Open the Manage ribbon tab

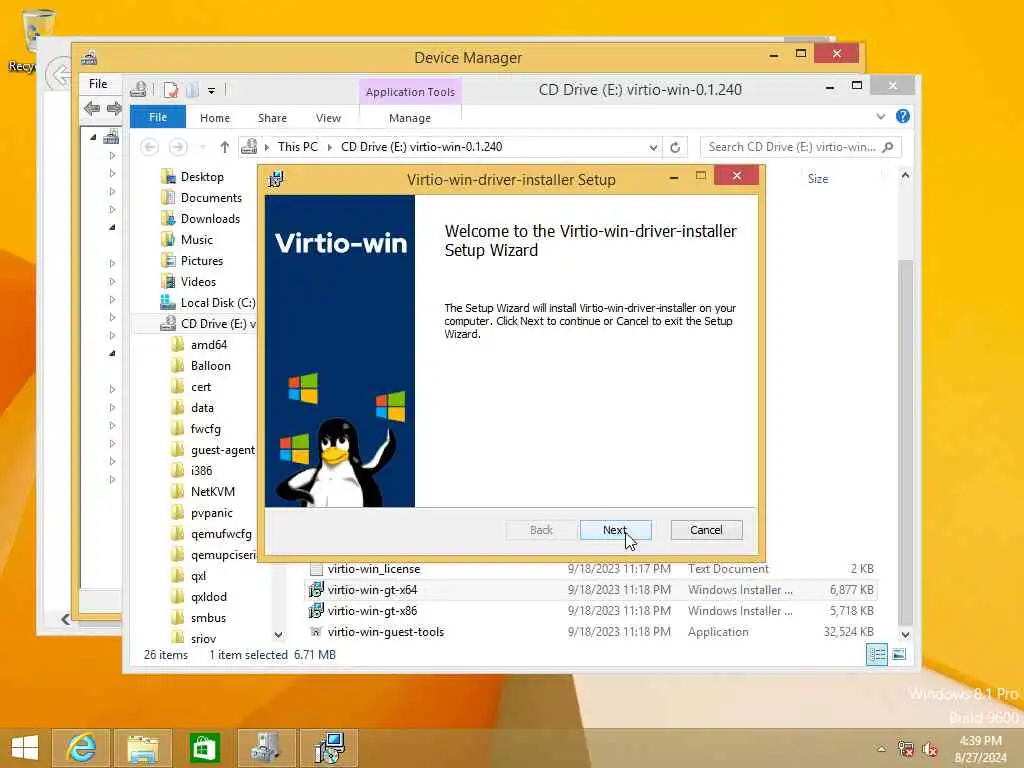(x=409, y=118)
